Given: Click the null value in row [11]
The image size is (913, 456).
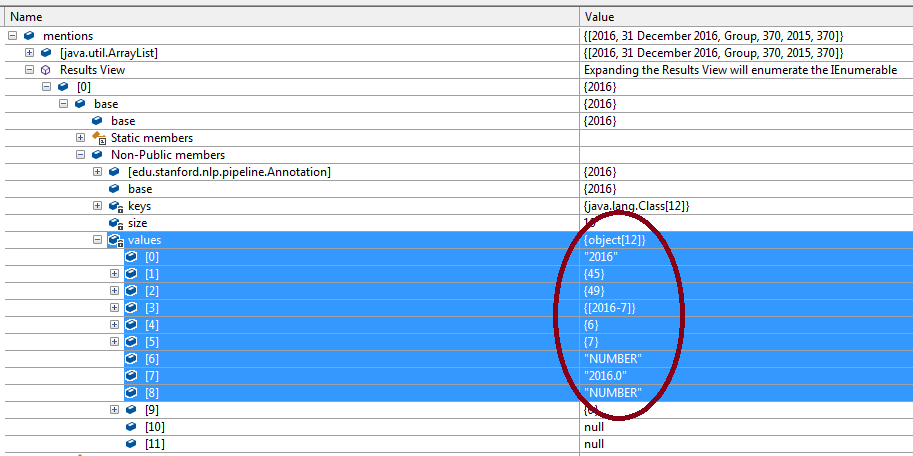Looking at the screenshot, I should [593, 444].
